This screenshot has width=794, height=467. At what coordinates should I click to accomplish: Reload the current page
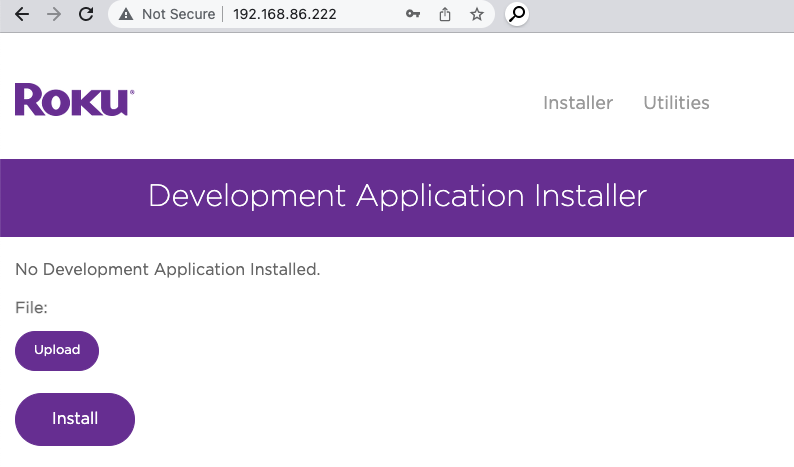point(86,14)
